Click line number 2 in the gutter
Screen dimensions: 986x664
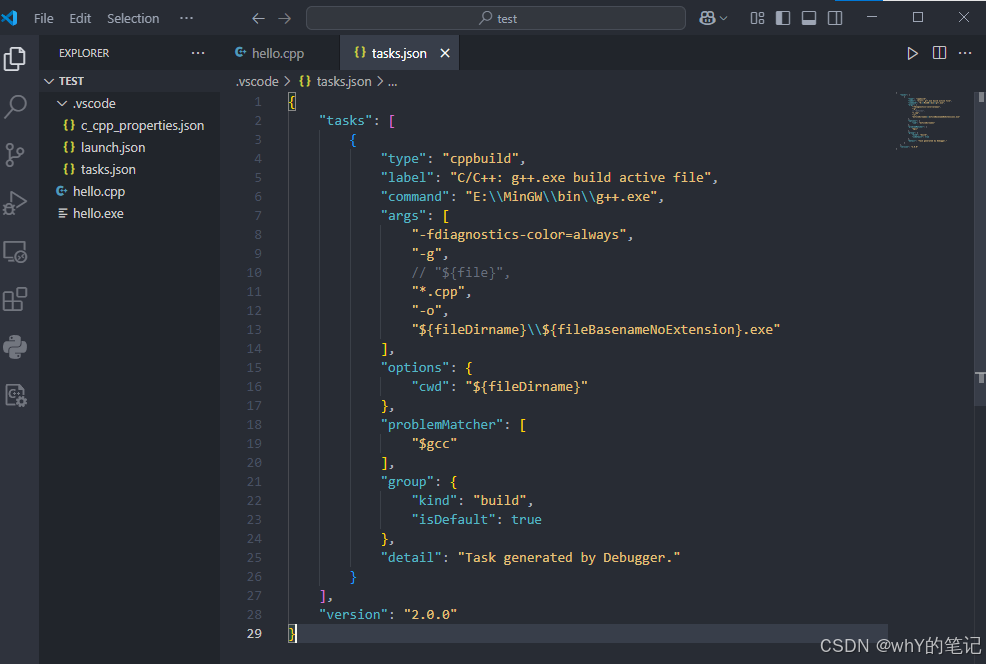click(258, 121)
